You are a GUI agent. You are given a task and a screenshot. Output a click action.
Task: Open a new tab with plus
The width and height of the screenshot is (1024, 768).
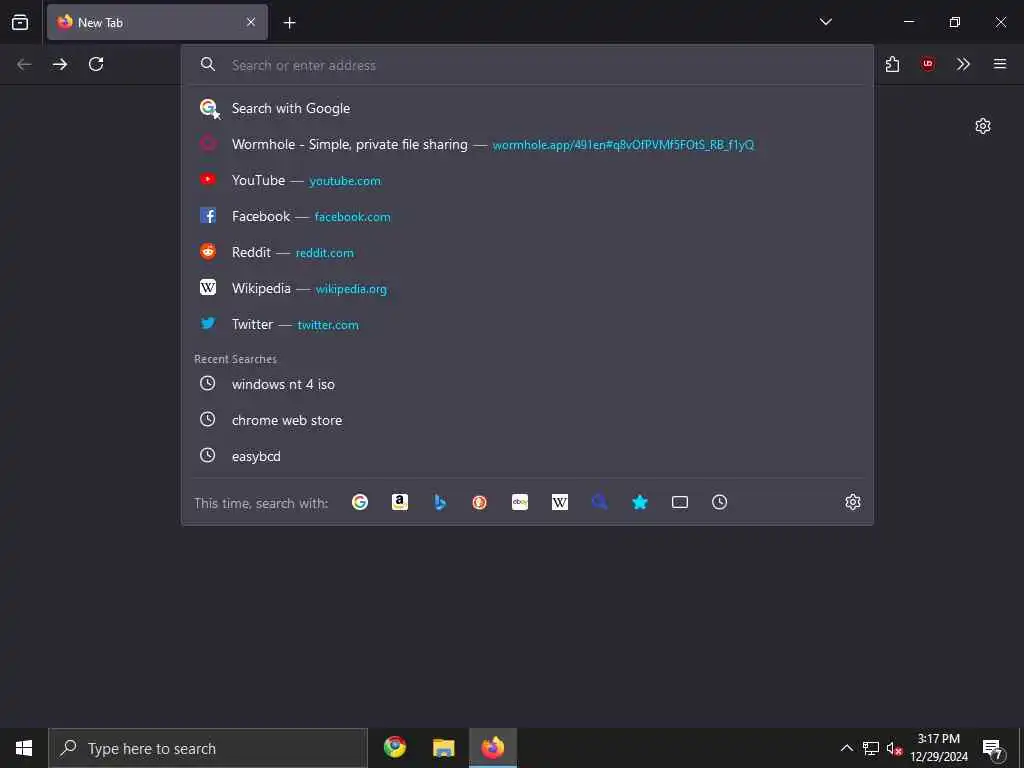pyautogui.click(x=289, y=23)
